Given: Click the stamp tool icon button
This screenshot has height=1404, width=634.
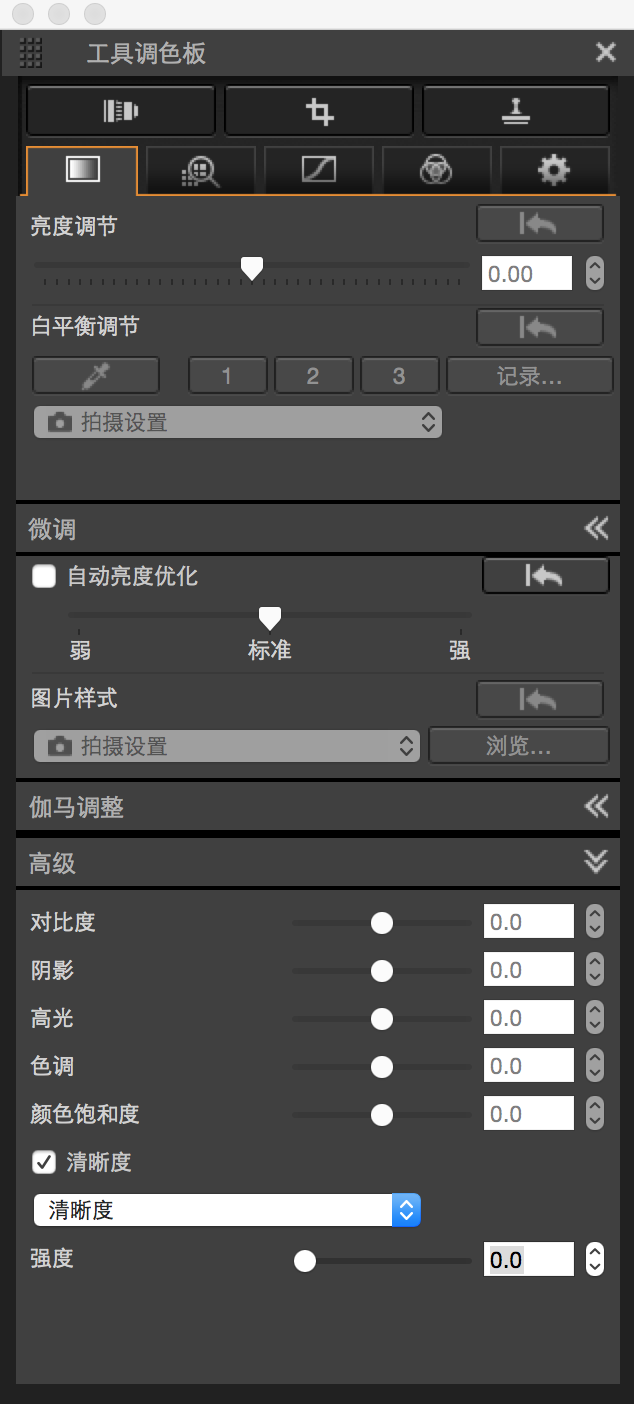Looking at the screenshot, I should (516, 111).
